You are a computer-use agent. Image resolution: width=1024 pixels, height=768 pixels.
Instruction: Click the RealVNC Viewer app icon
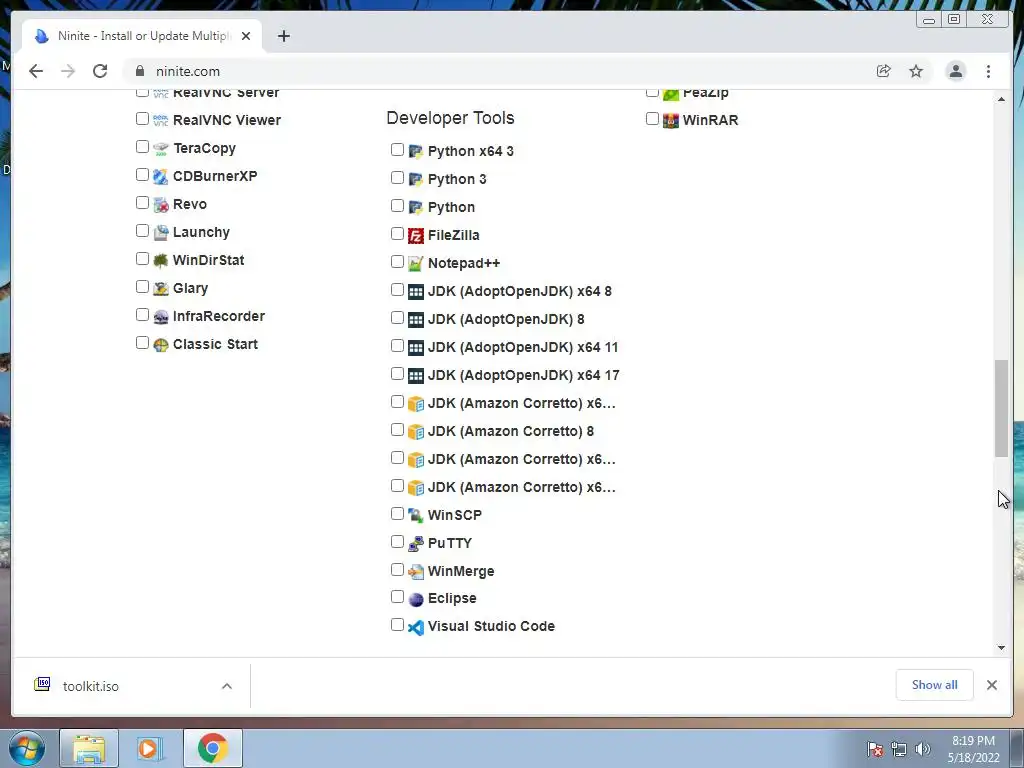coord(161,120)
